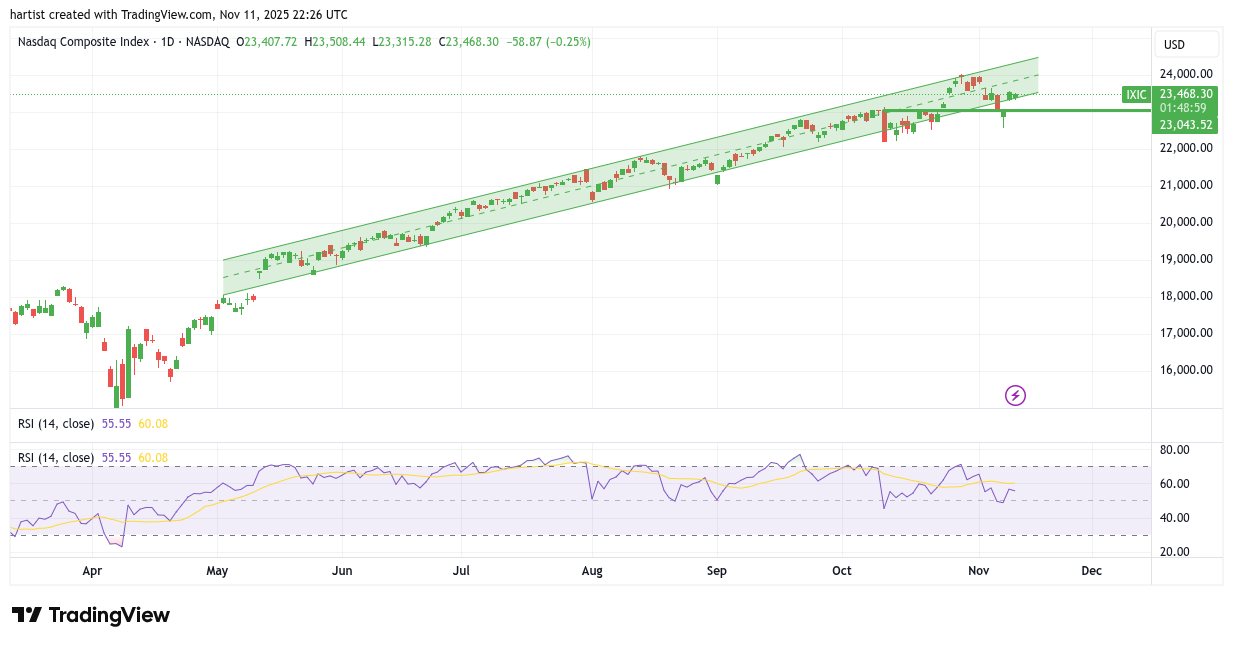Click the Dec label on time axis

[1091, 571]
